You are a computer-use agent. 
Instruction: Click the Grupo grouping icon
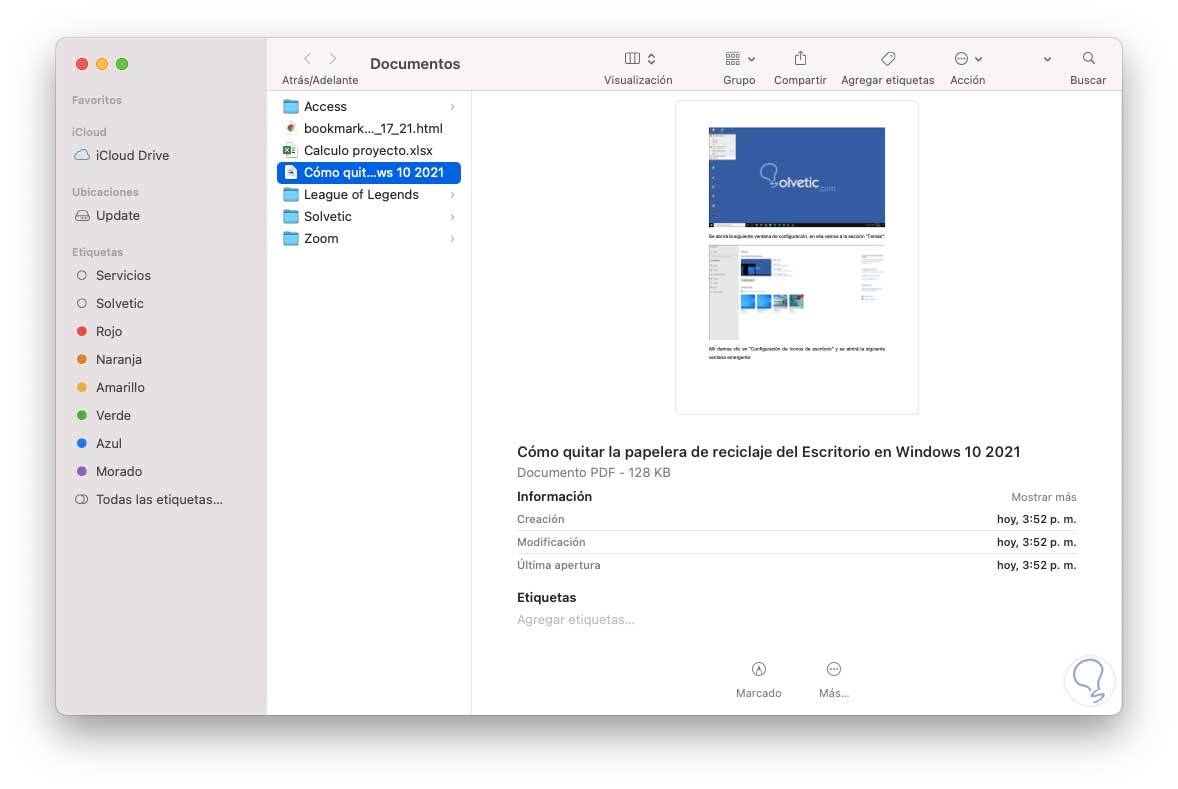coord(732,58)
